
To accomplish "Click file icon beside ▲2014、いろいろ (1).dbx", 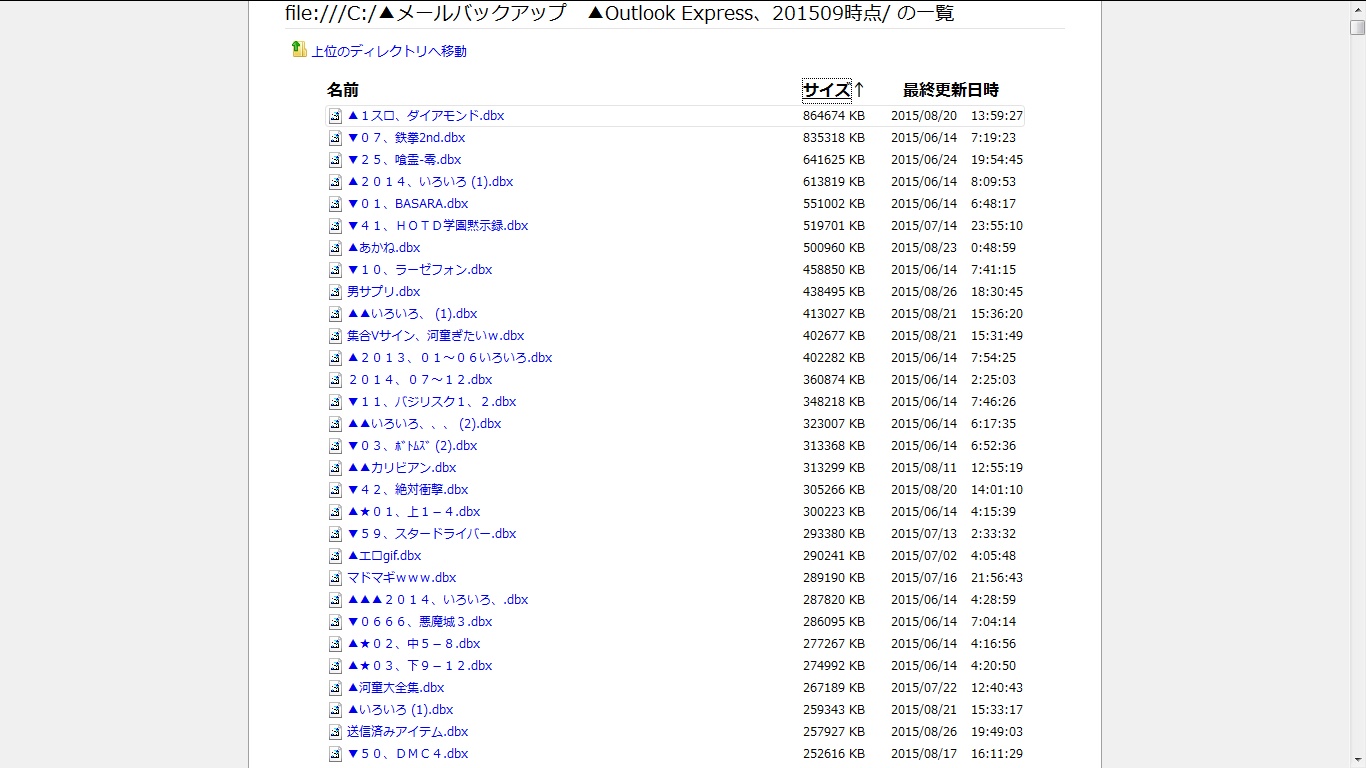I will point(336,182).
